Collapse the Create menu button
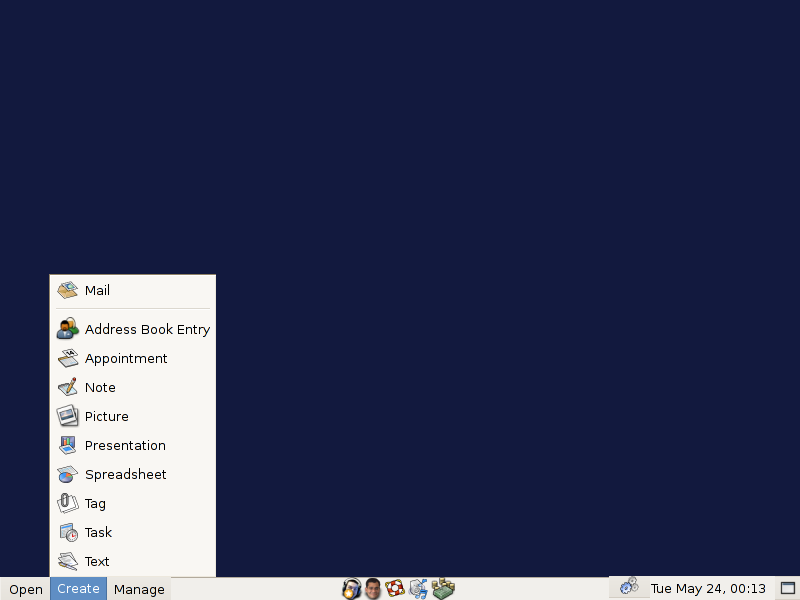This screenshot has width=800, height=600. click(78, 589)
